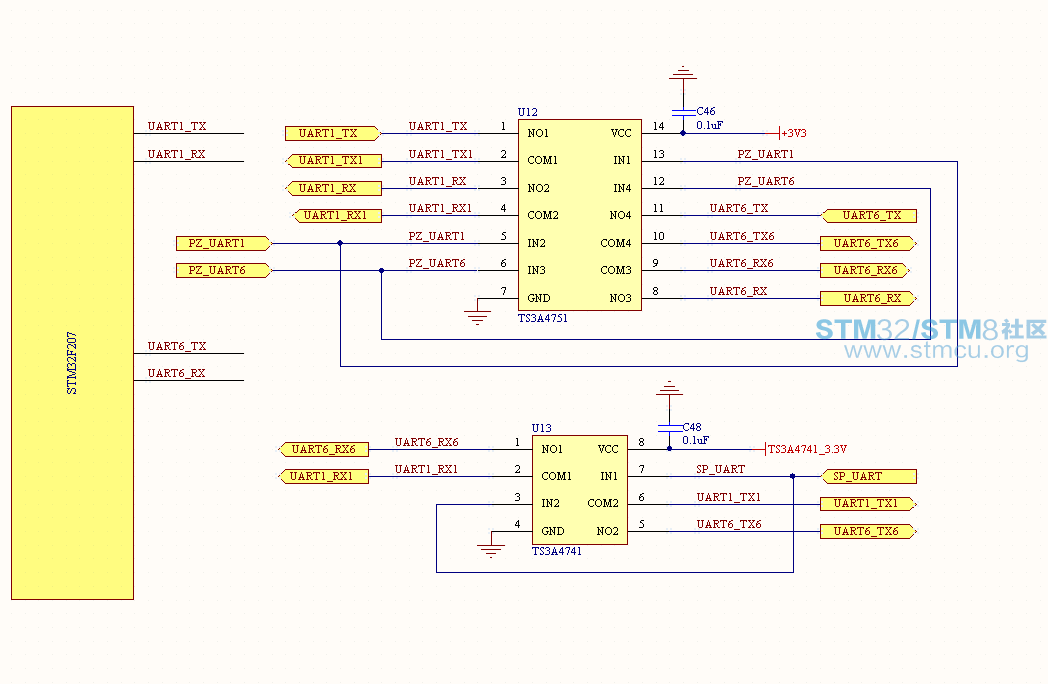
Task: Select the C48 capacitor designator
Action: [692, 427]
